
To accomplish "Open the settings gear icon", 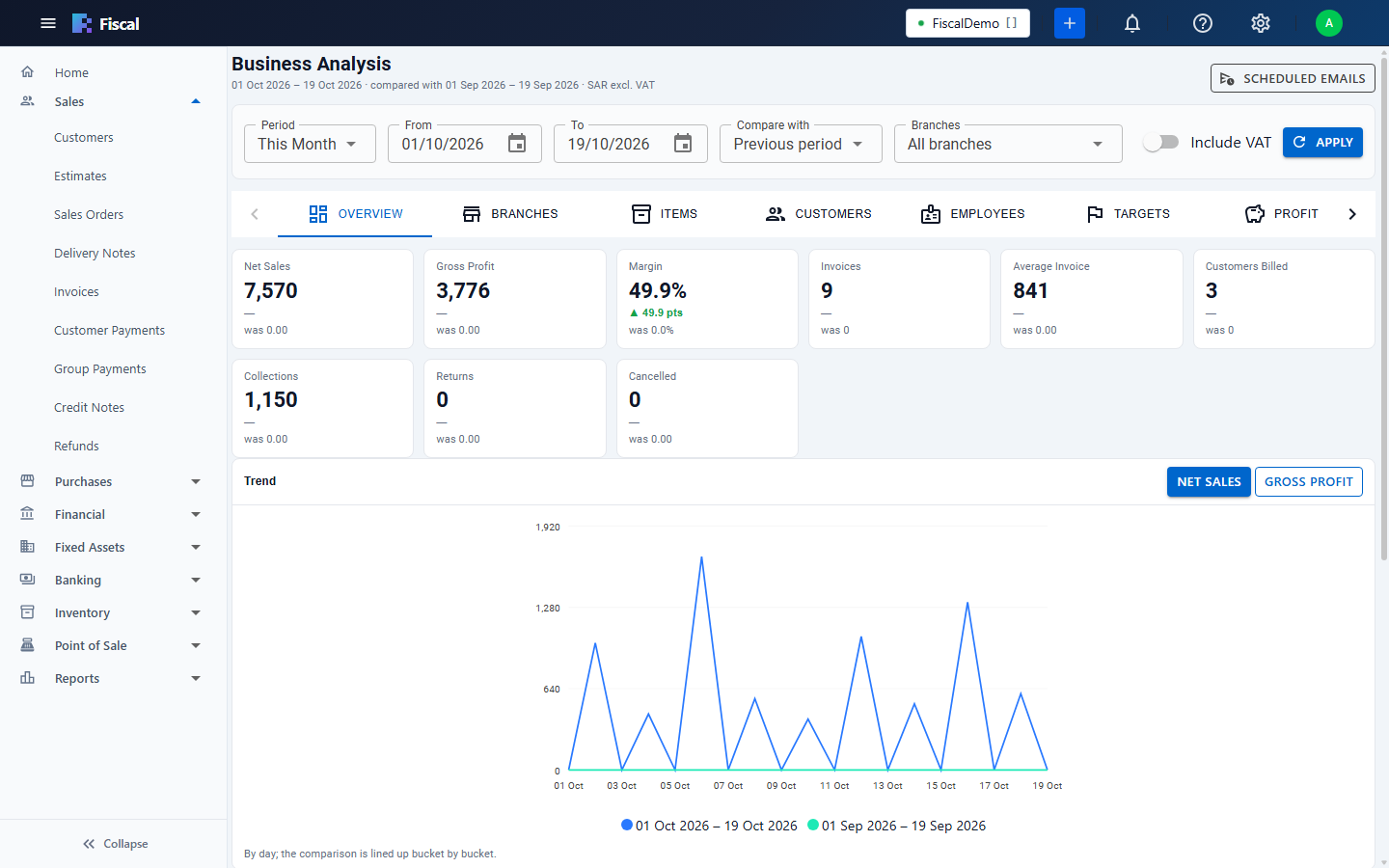I will (1261, 23).
